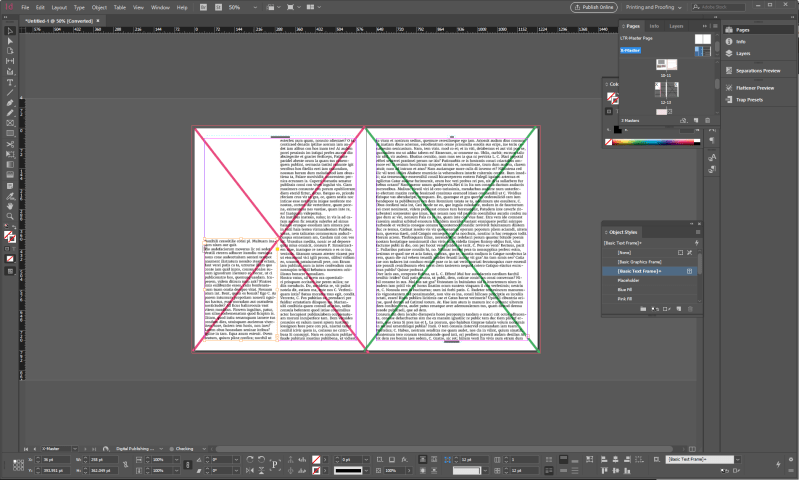Open the Layout menu
The width and height of the screenshot is (799, 480).
(x=59, y=8)
